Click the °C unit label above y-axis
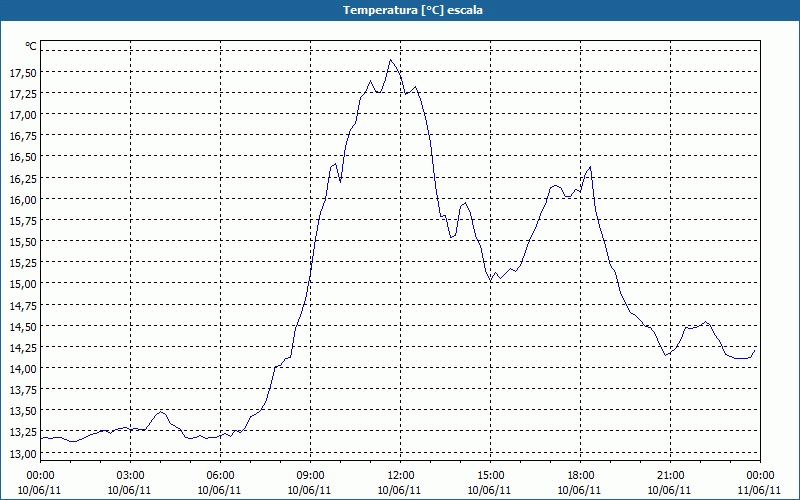800x500 pixels. pyautogui.click(x=31, y=46)
